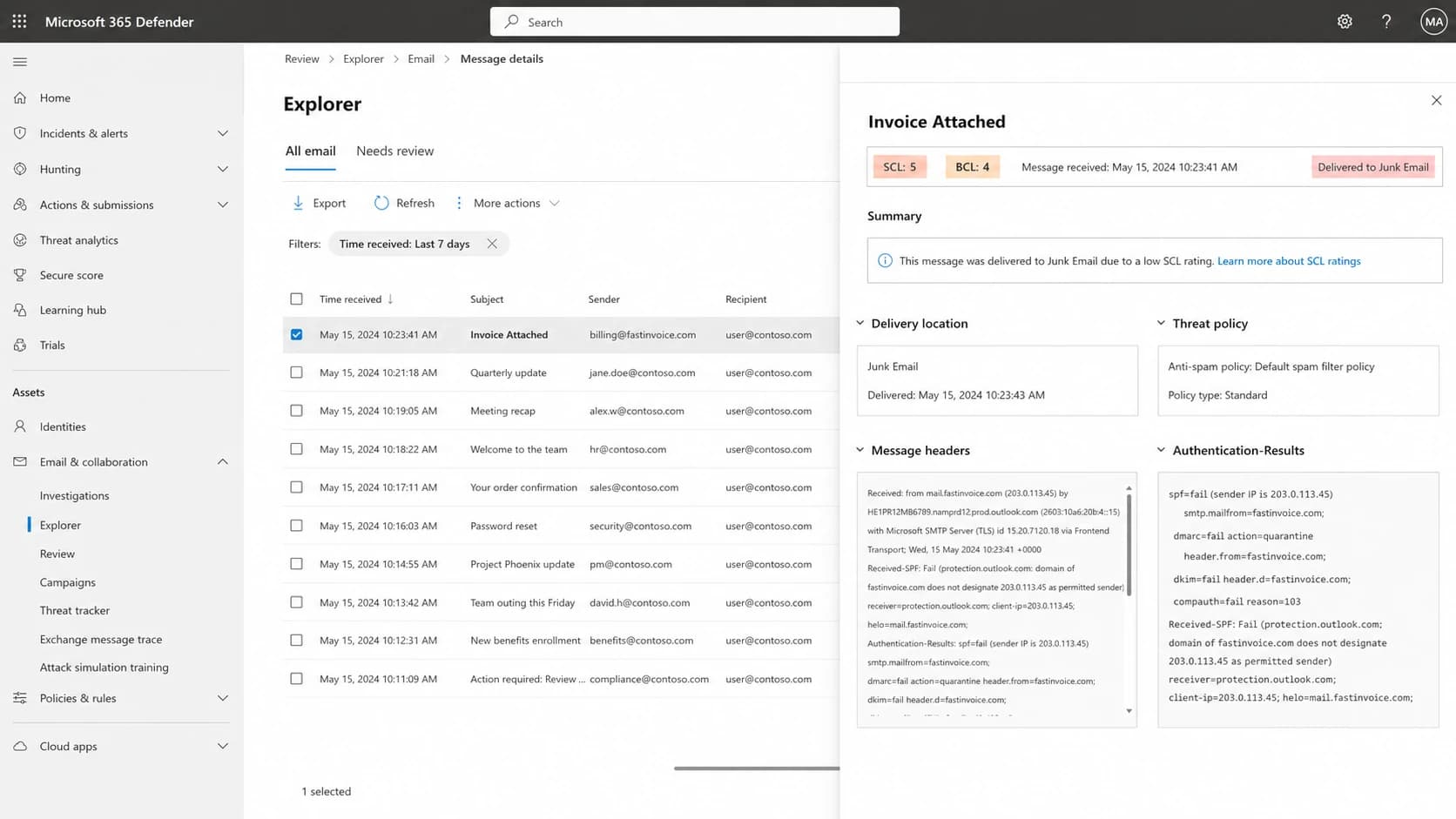1456x819 pixels.
Task: Click the Hunting icon in sidebar
Action: point(20,169)
